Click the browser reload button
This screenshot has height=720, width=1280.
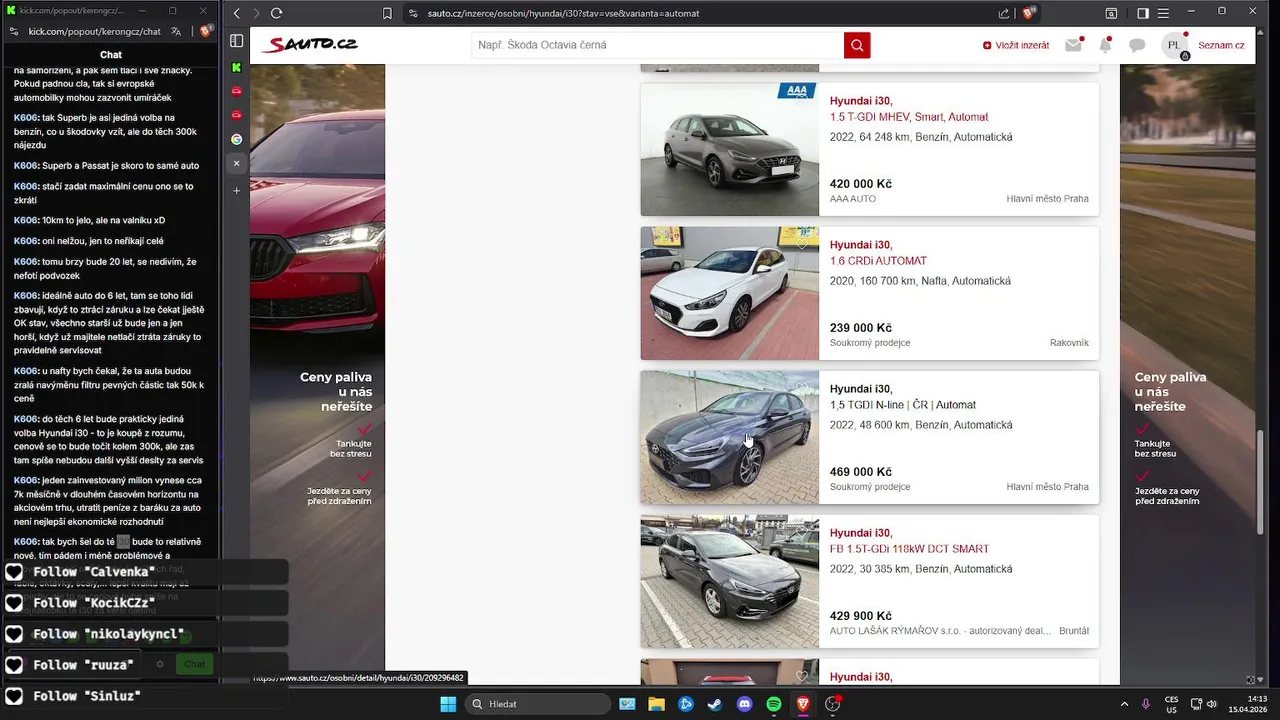276,13
